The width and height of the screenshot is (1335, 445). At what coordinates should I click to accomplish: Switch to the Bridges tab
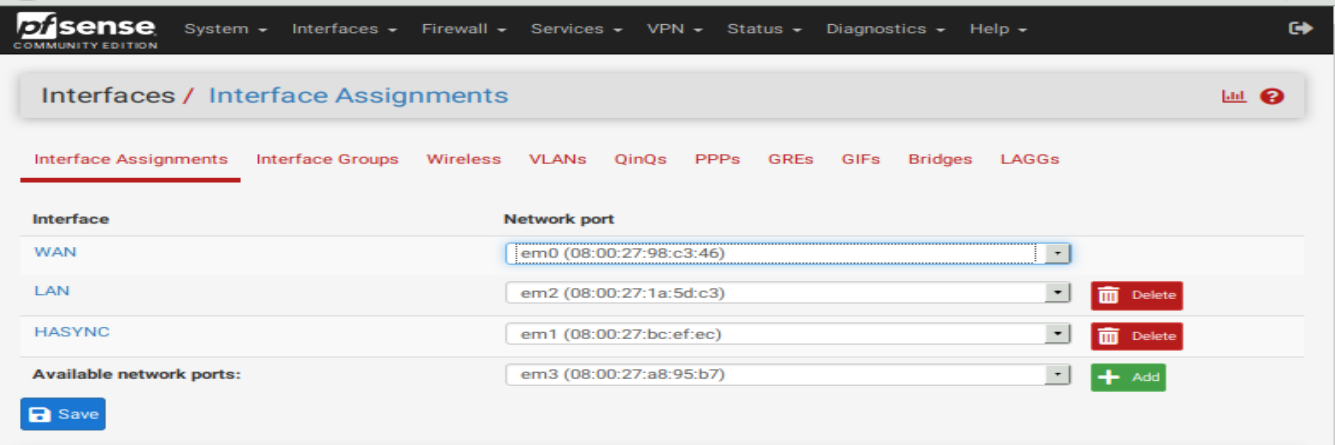[x=940, y=159]
